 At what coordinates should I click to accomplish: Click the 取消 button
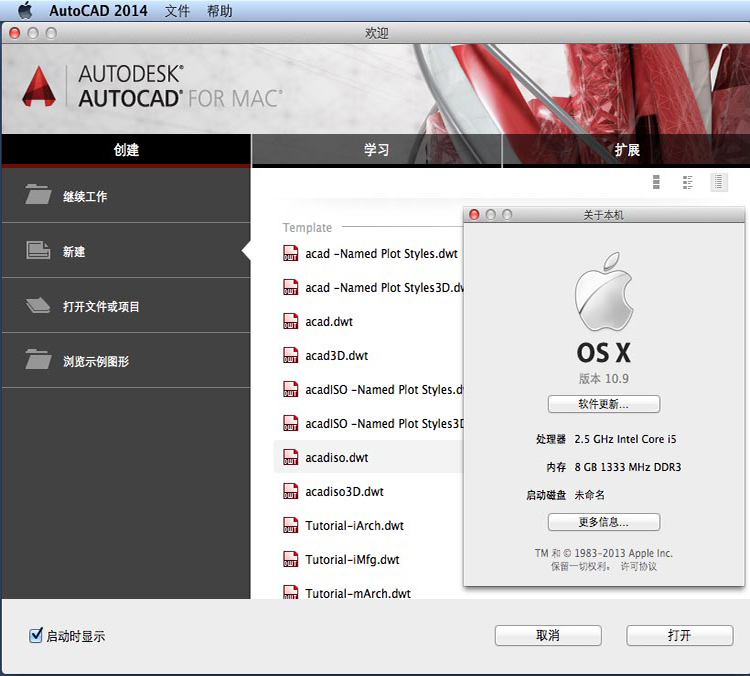pos(548,635)
